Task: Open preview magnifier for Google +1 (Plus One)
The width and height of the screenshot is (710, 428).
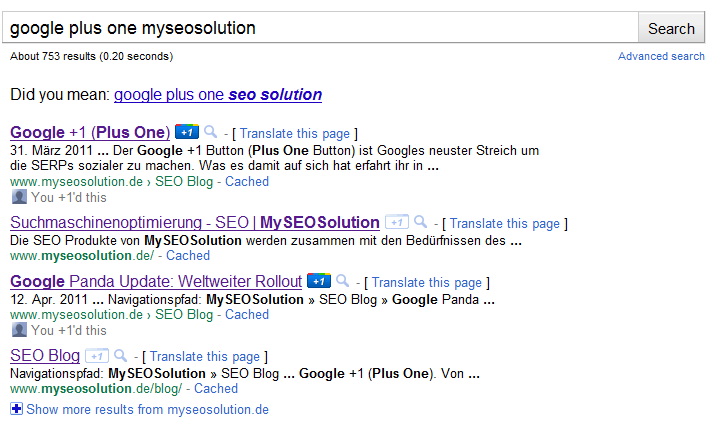Action: [210, 132]
